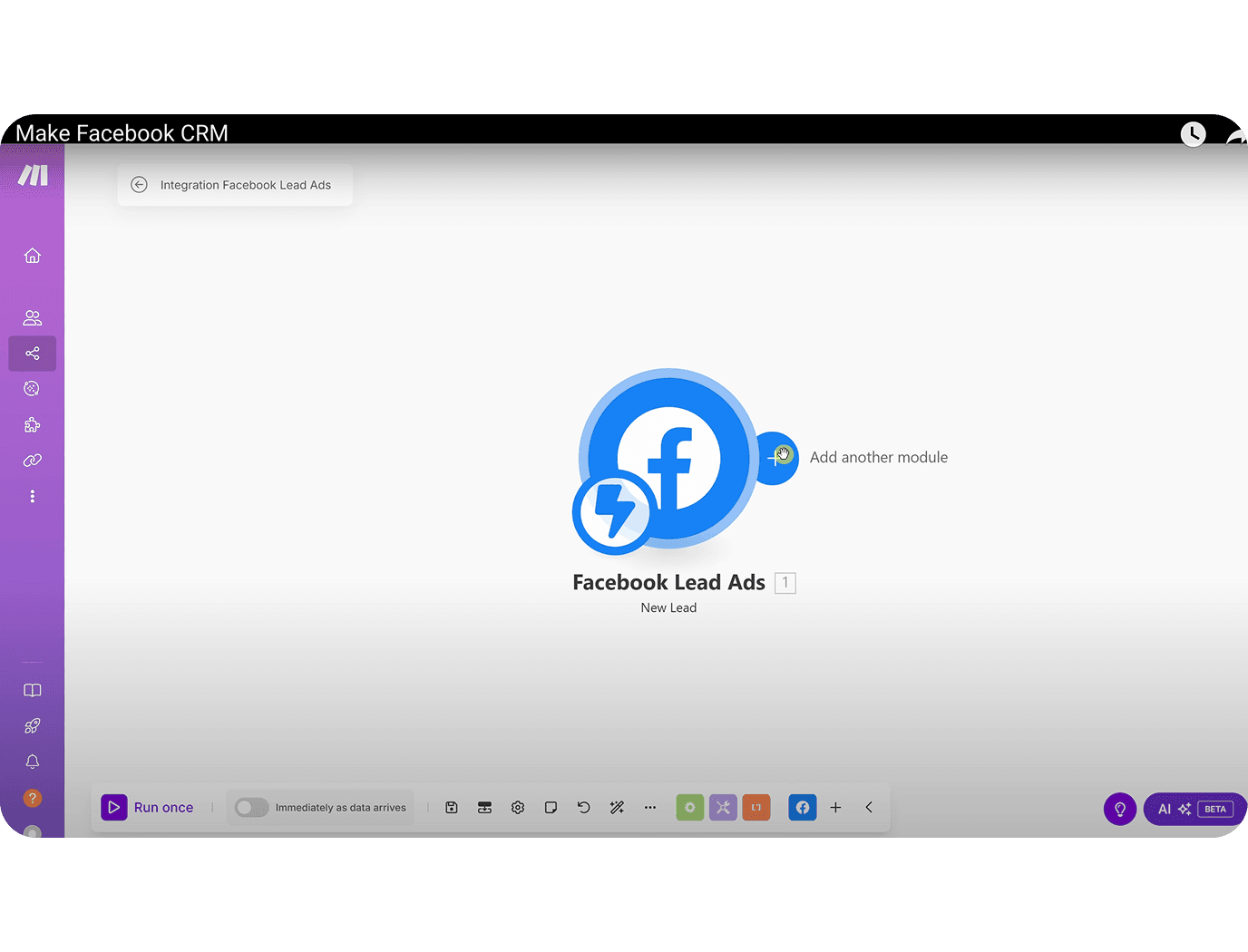The height and width of the screenshot is (952, 1248).
Task: Open scenario settings gear icon in toolbar
Action: [x=518, y=808]
